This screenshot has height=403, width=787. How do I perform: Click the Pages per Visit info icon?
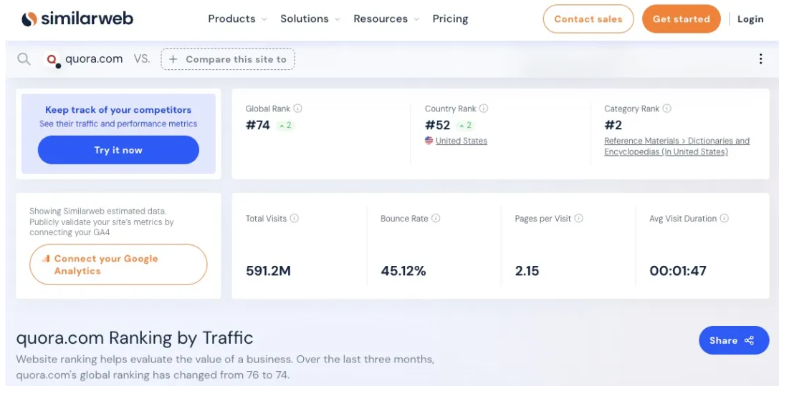(579, 218)
